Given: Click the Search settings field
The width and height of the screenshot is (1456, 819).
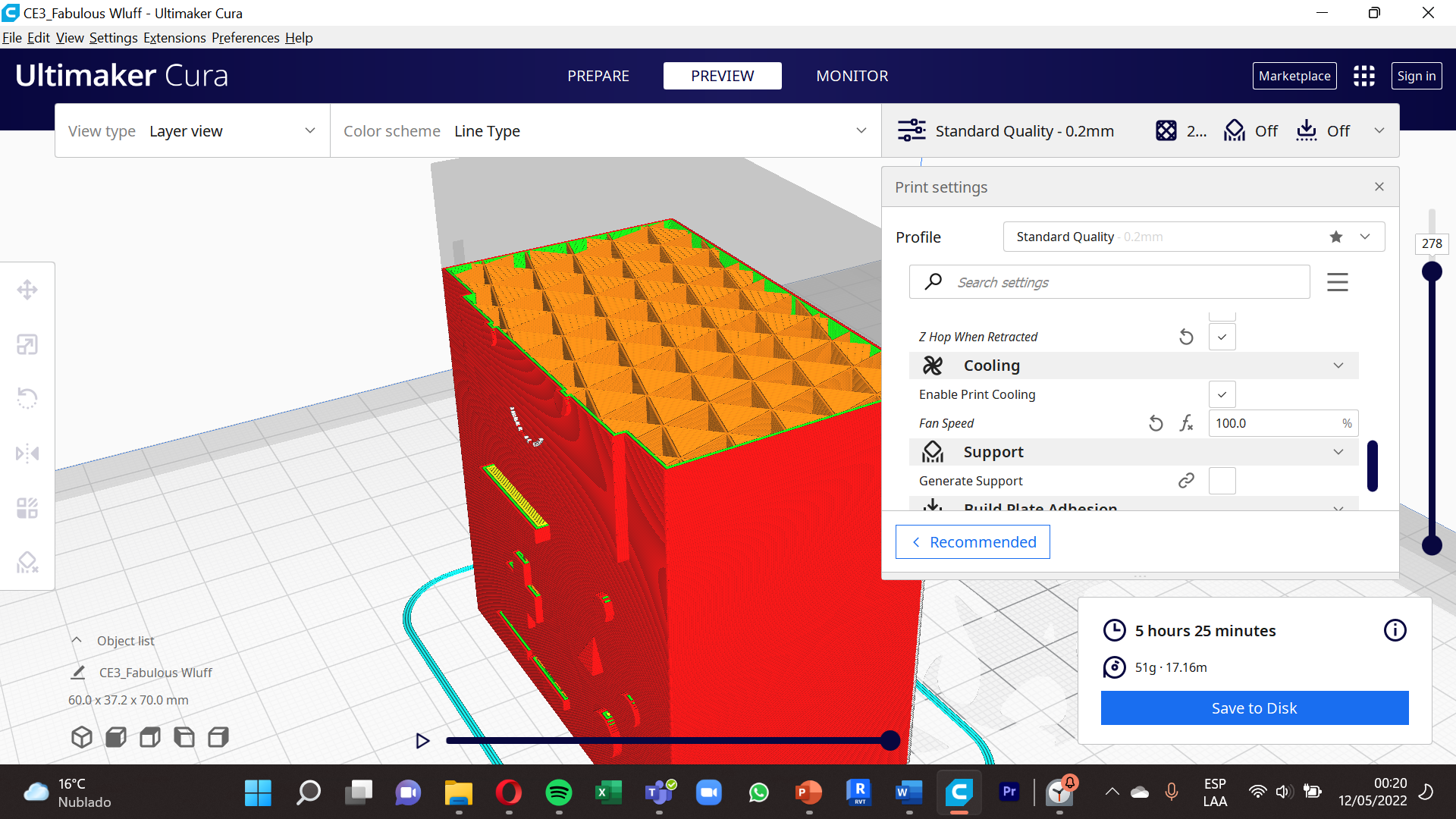Looking at the screenshot, I should [x=1109, y=282].
